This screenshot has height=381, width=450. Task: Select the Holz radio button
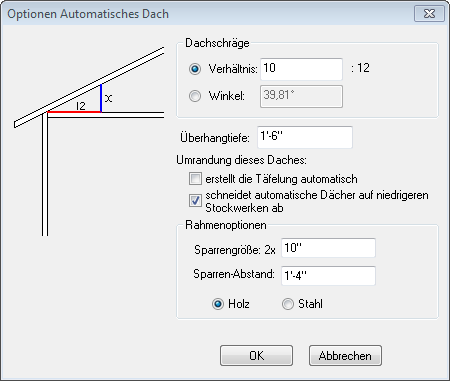218,304
